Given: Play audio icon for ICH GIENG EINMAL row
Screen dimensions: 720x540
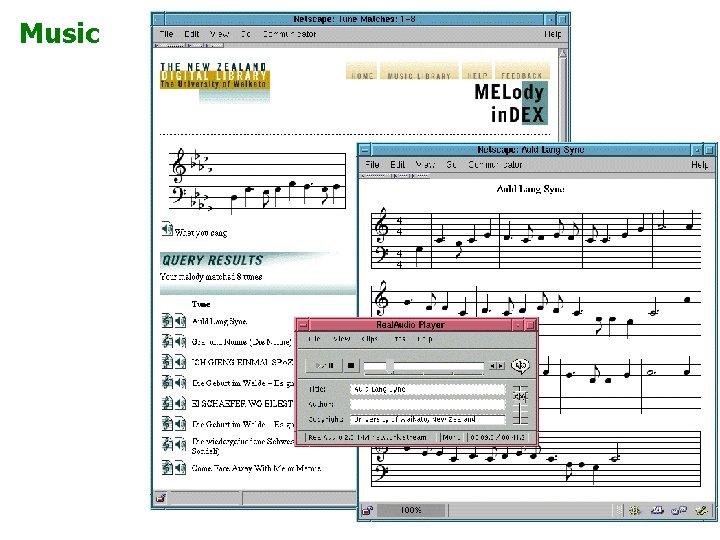Looking at the screenshot, I should pos(180,362).
